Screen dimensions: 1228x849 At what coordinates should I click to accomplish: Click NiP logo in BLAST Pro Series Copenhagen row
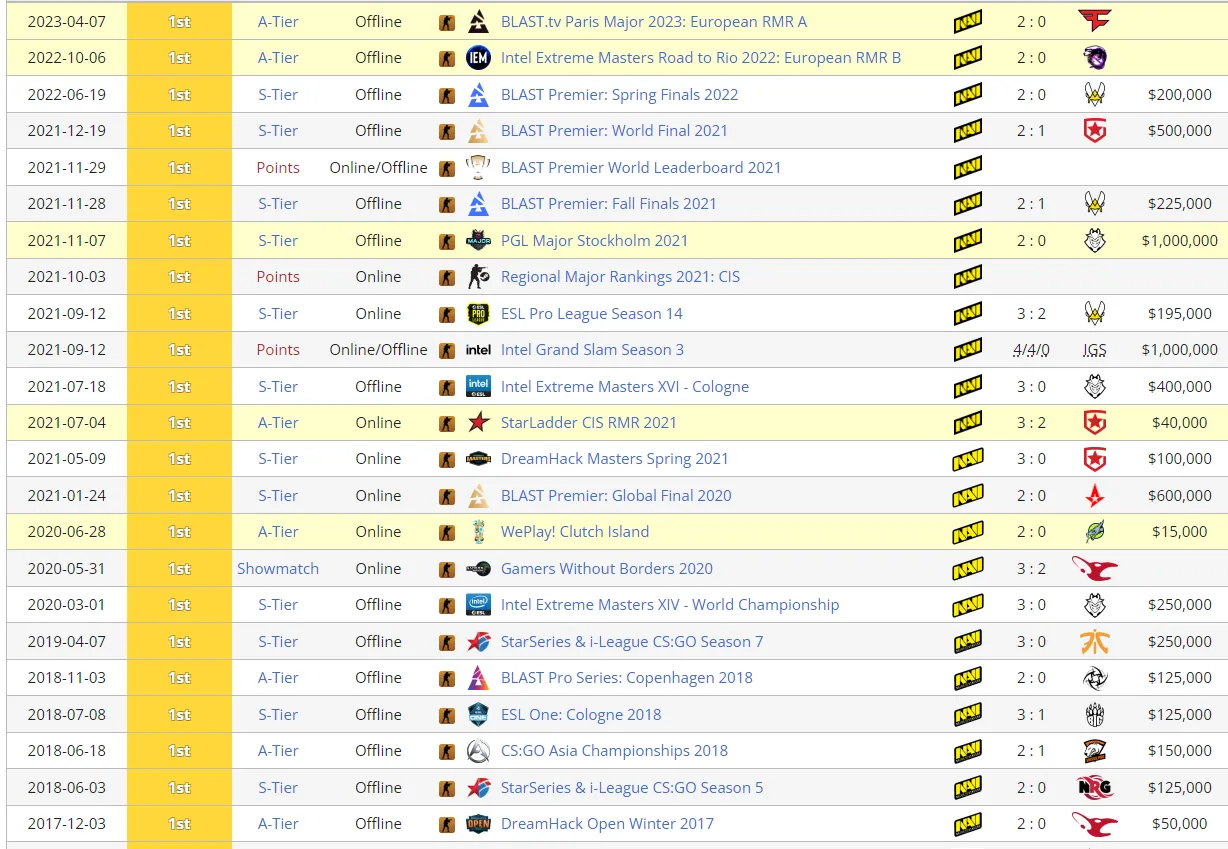[x=1095, y=678]
